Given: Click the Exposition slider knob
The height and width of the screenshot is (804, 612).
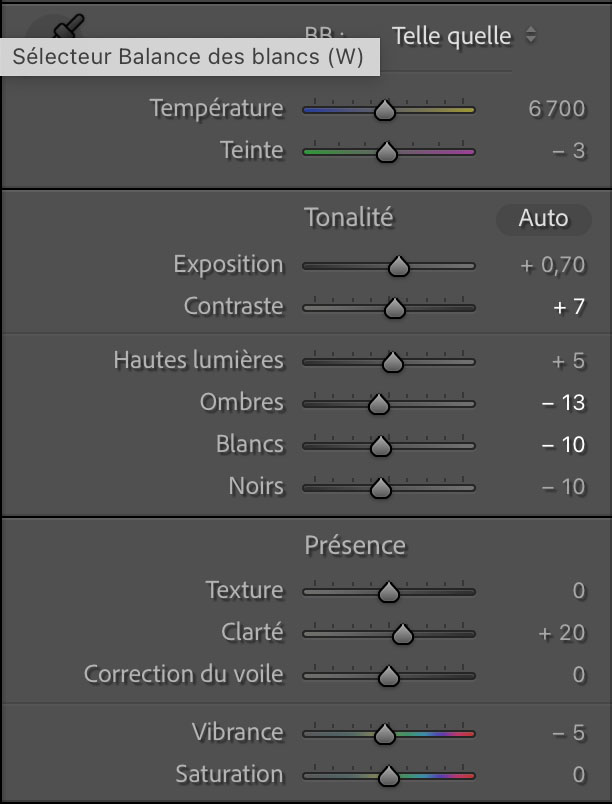Looking at the screenshot, I should tap(398, 267).
